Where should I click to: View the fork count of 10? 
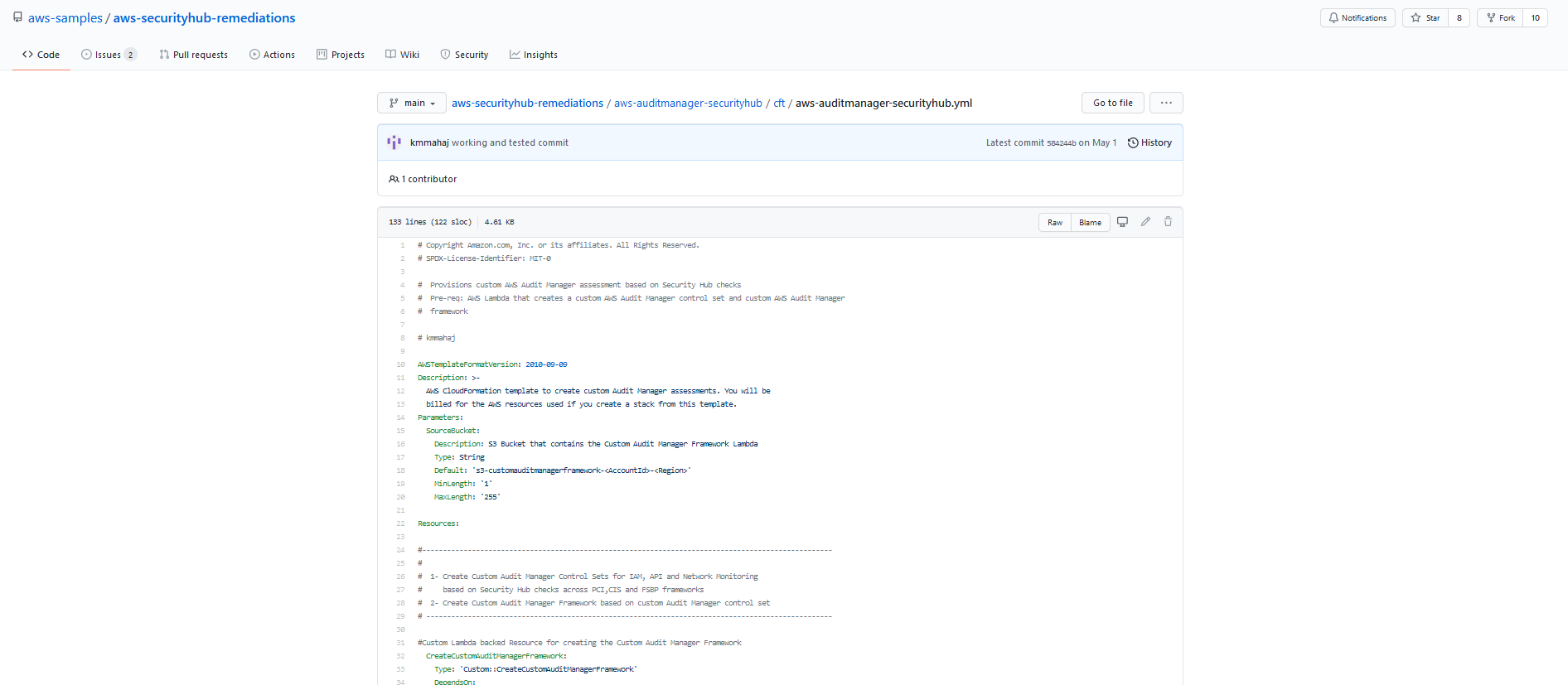(1536, 17)
